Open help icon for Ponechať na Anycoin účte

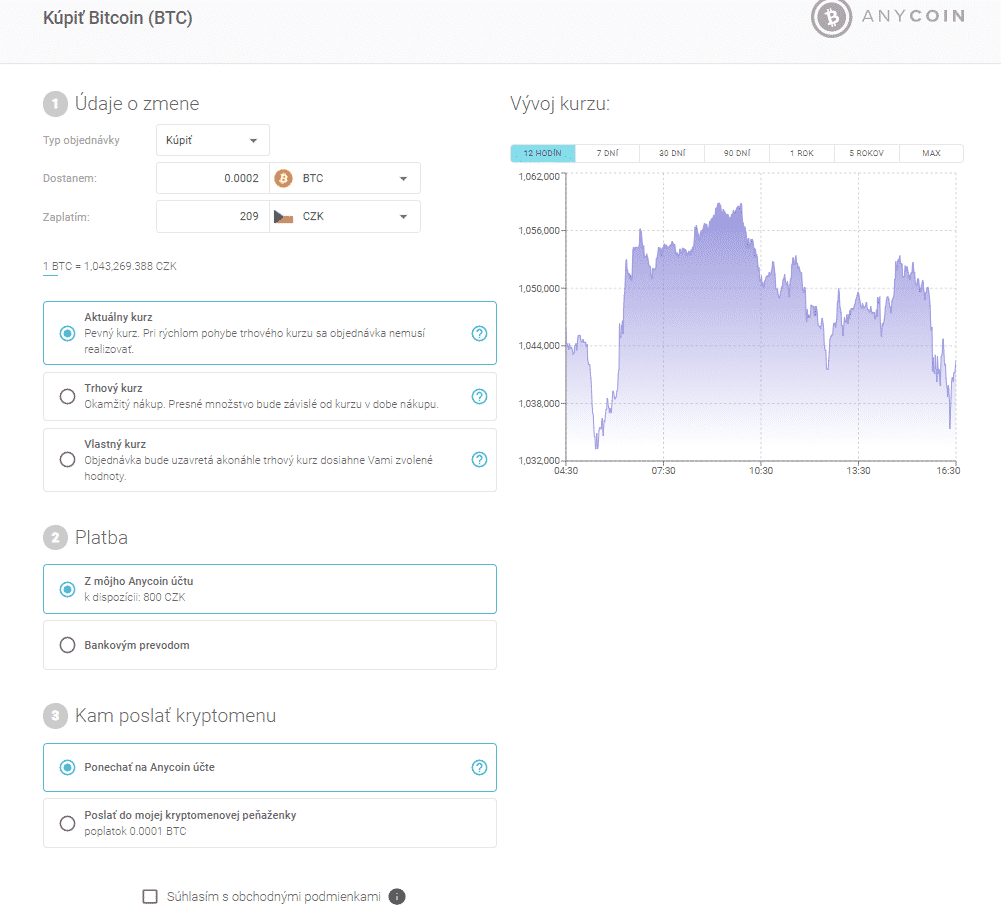click(479, 768)
